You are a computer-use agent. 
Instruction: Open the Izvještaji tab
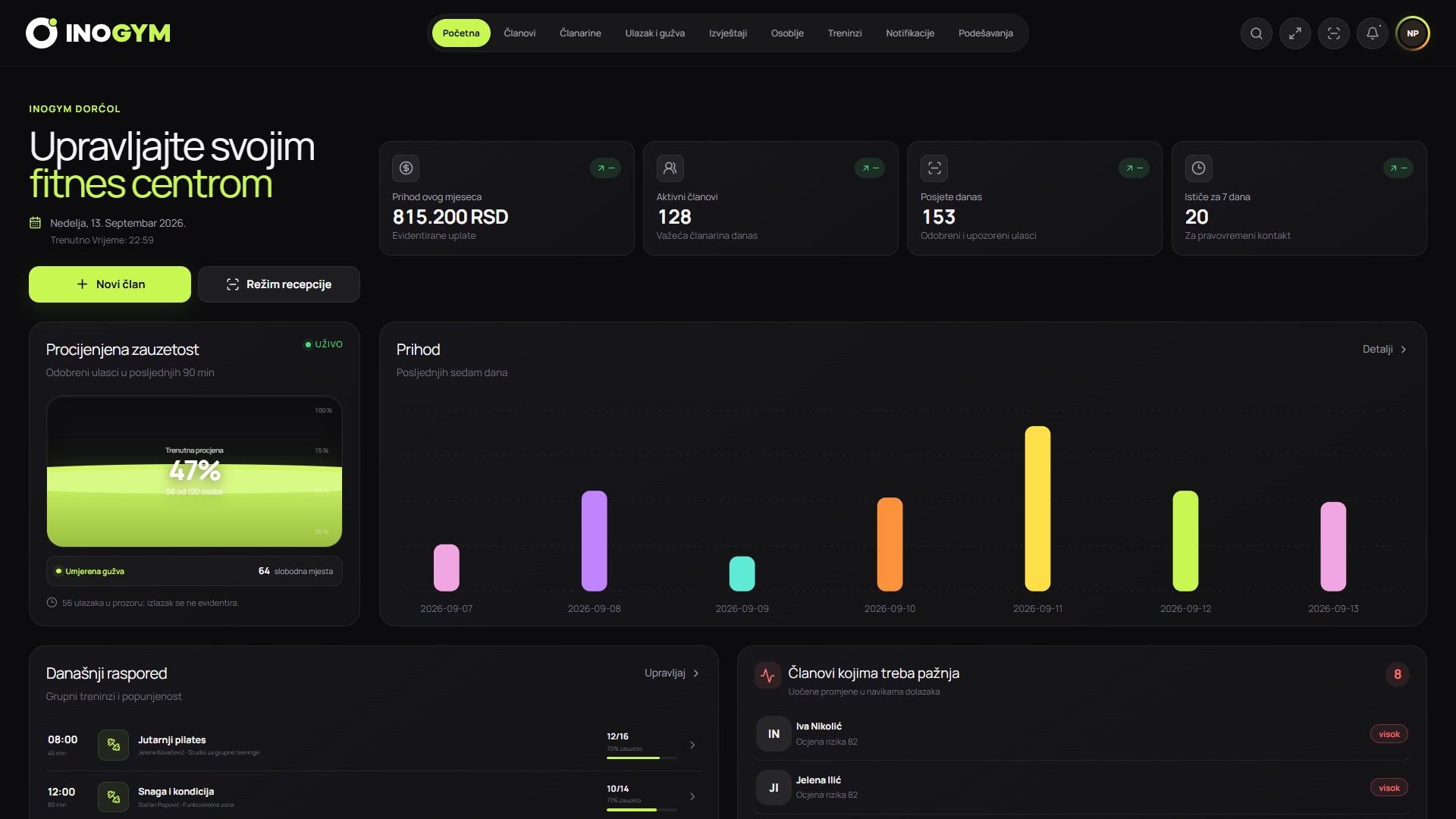[728, 33]
